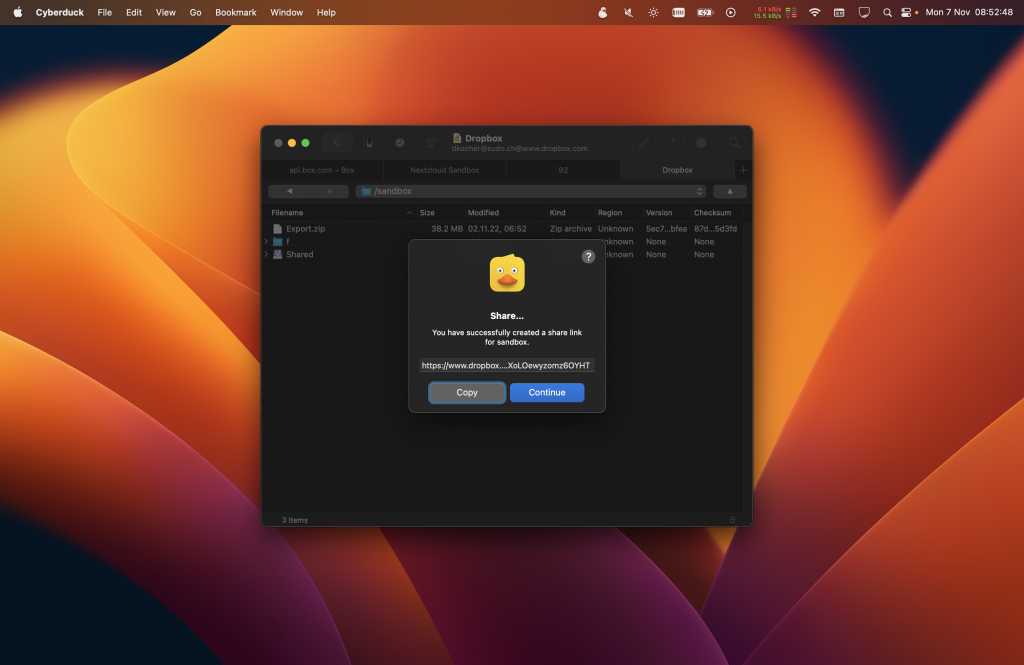Click the battery charging menu bar icon
The height and width of the screenshot is (665, 1024).
(705, 12)
